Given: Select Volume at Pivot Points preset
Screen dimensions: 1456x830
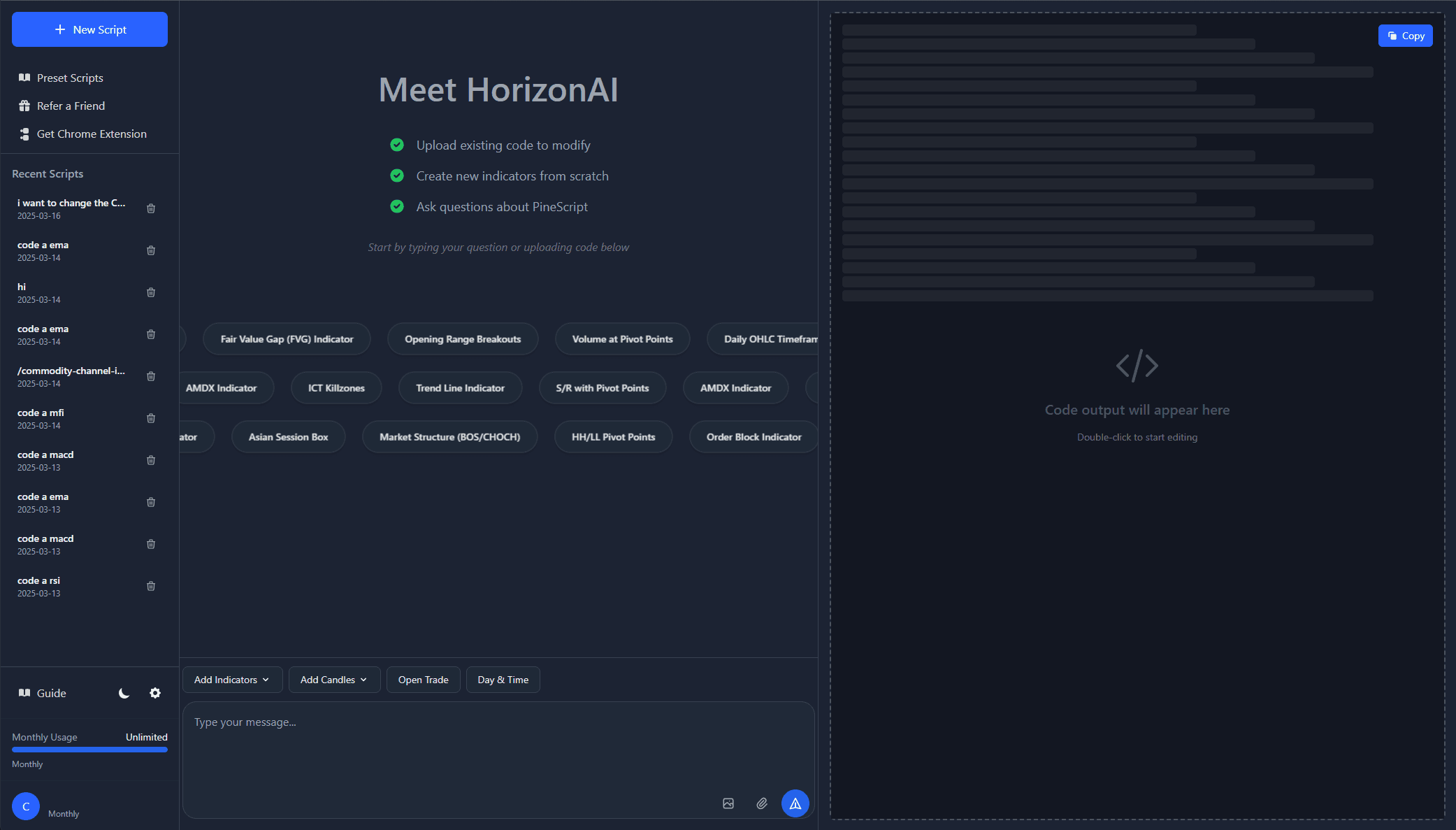Looking at the screenshot, I should 622,339.
